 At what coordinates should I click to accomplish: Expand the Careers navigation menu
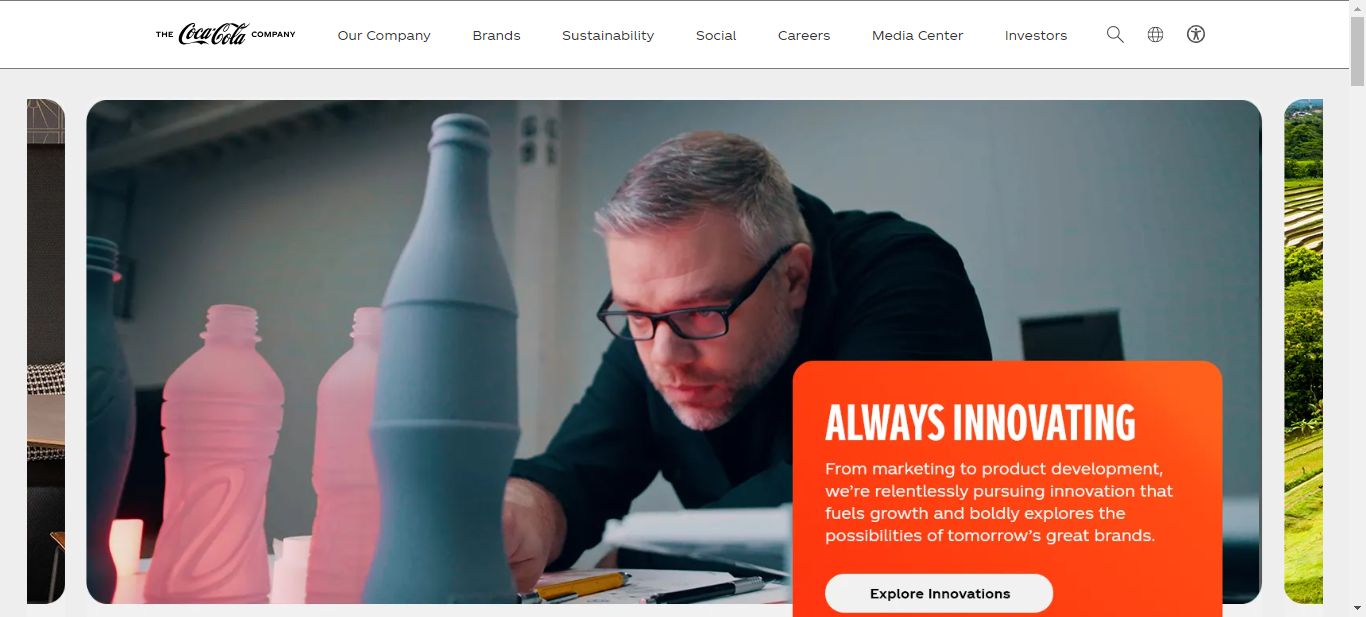804,35
